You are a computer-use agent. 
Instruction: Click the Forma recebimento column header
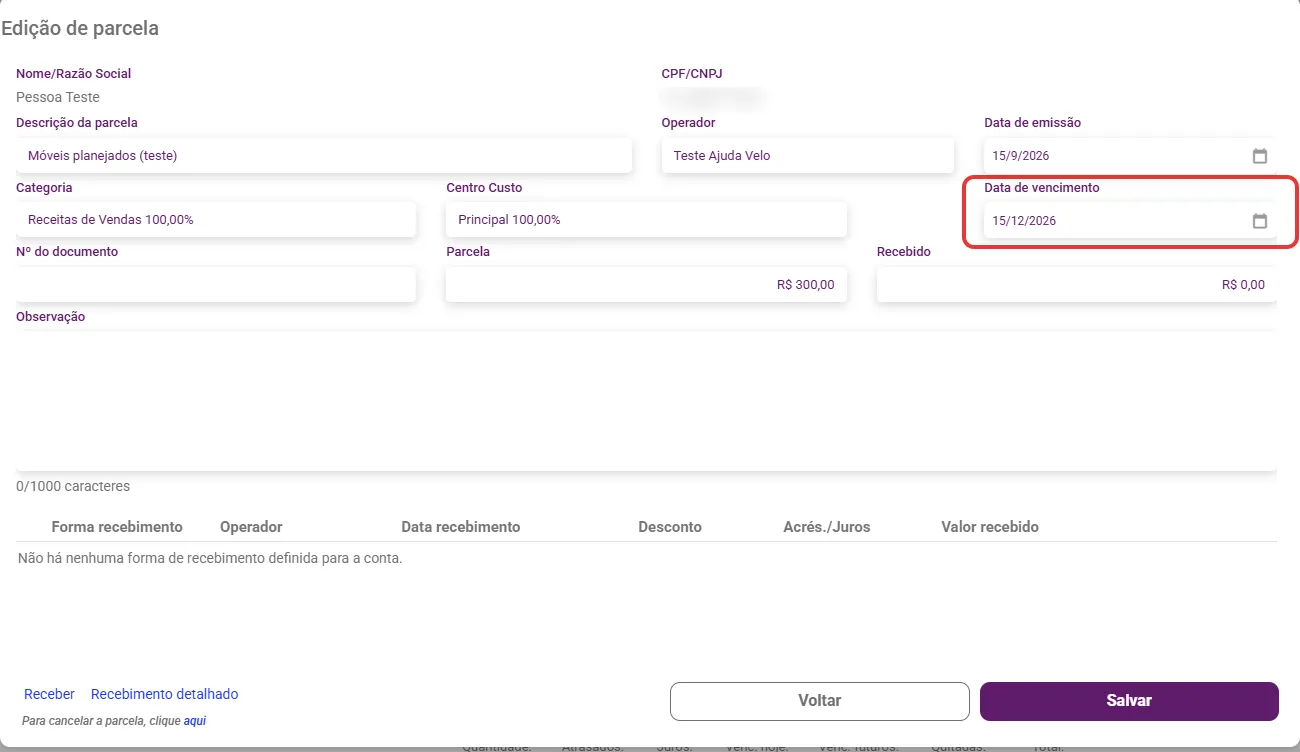117,527
